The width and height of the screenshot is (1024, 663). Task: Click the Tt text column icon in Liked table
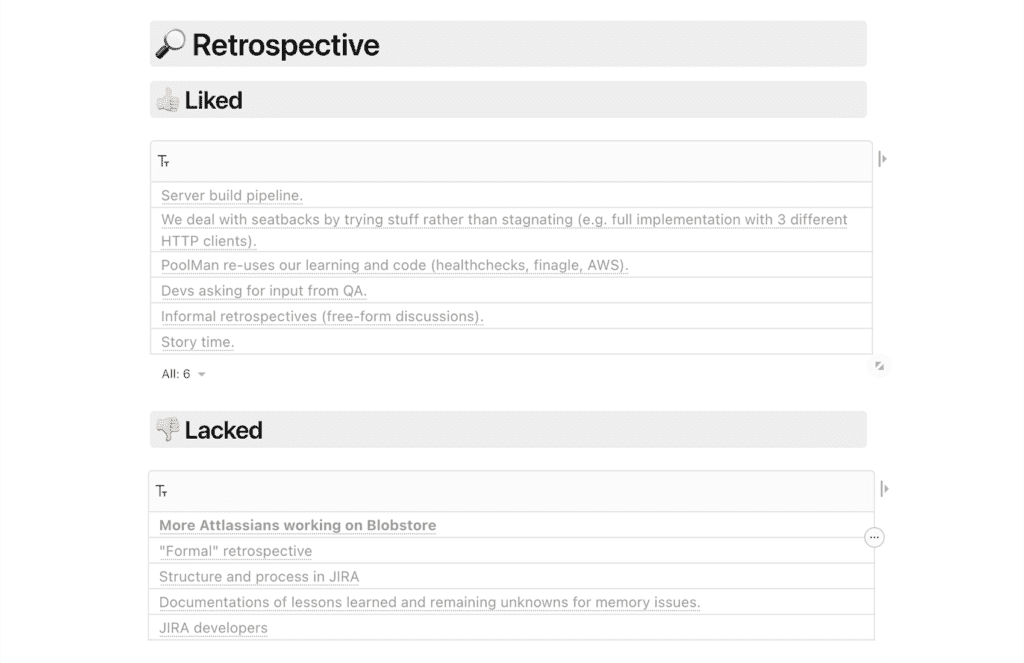point(162,160)
